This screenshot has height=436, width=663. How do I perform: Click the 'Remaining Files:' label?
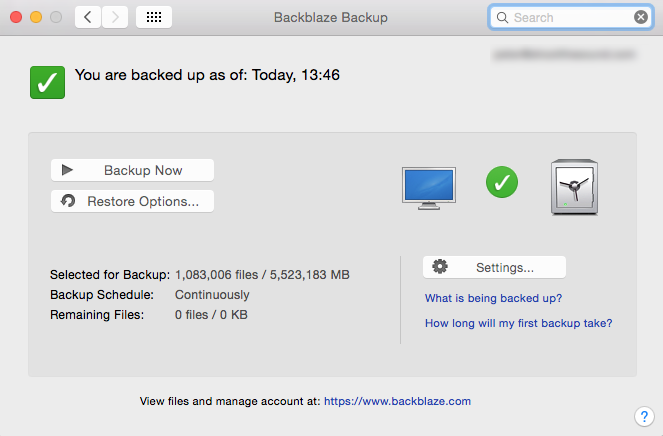pyautogui.click(x=97, y=315)
